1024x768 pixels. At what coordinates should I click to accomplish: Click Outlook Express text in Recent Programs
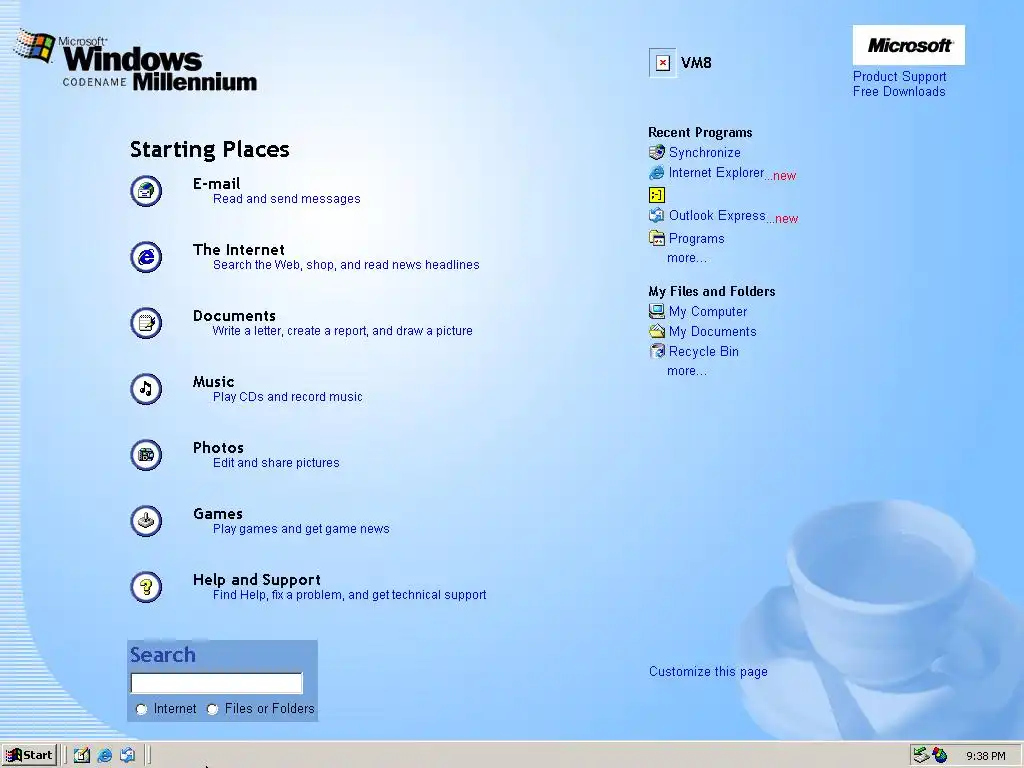tap(717, 215)
